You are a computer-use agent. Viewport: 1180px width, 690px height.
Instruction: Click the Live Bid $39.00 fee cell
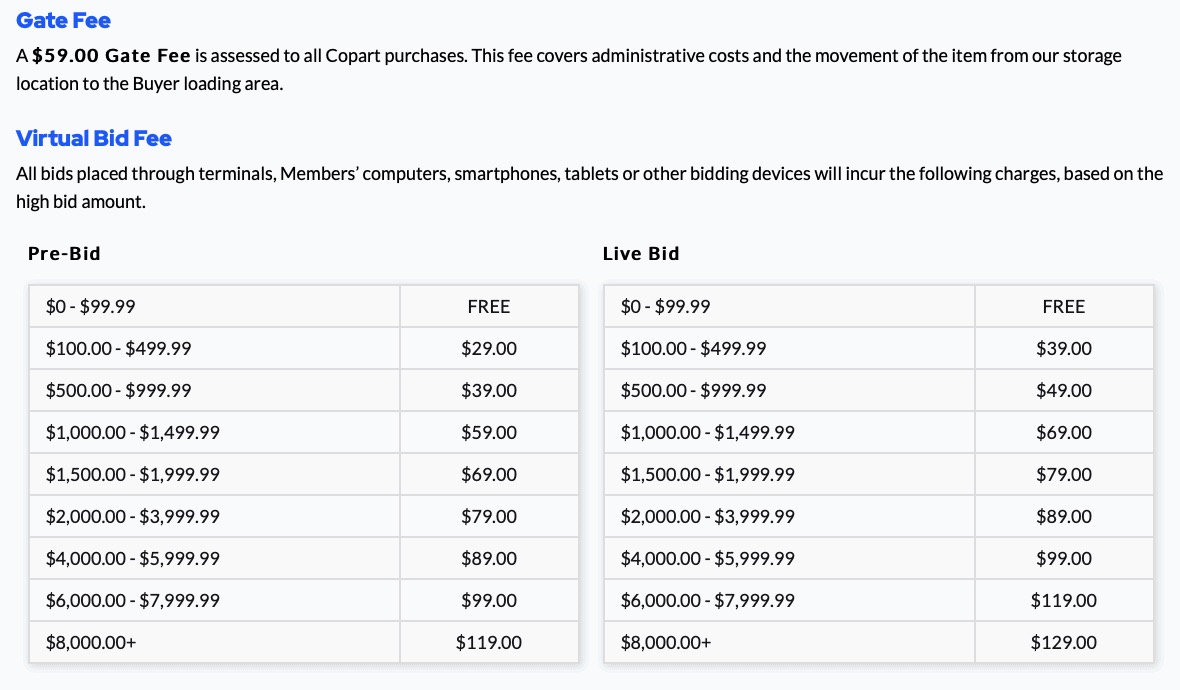(1063, 349)
